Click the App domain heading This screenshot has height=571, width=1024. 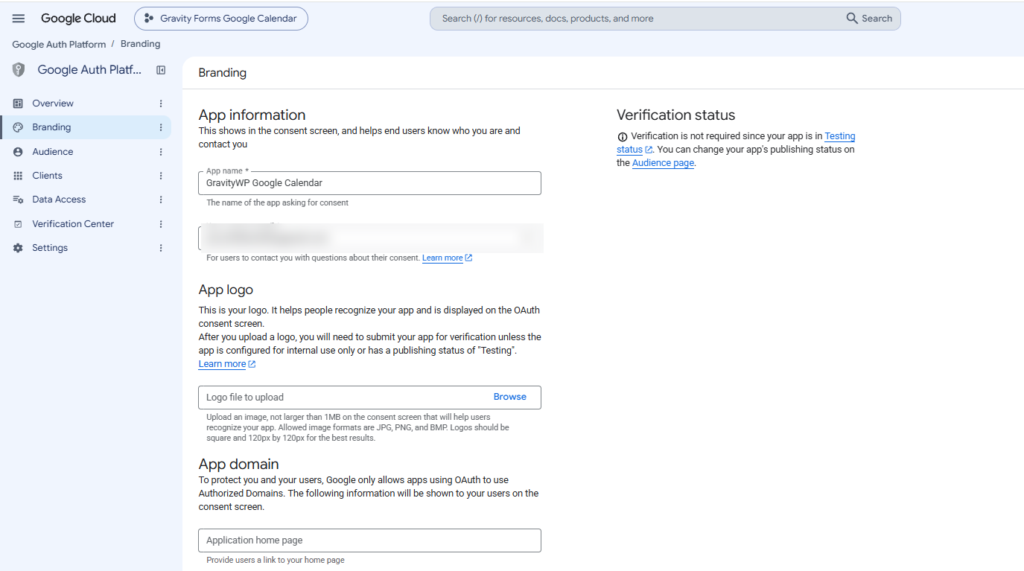pos(238,464)
